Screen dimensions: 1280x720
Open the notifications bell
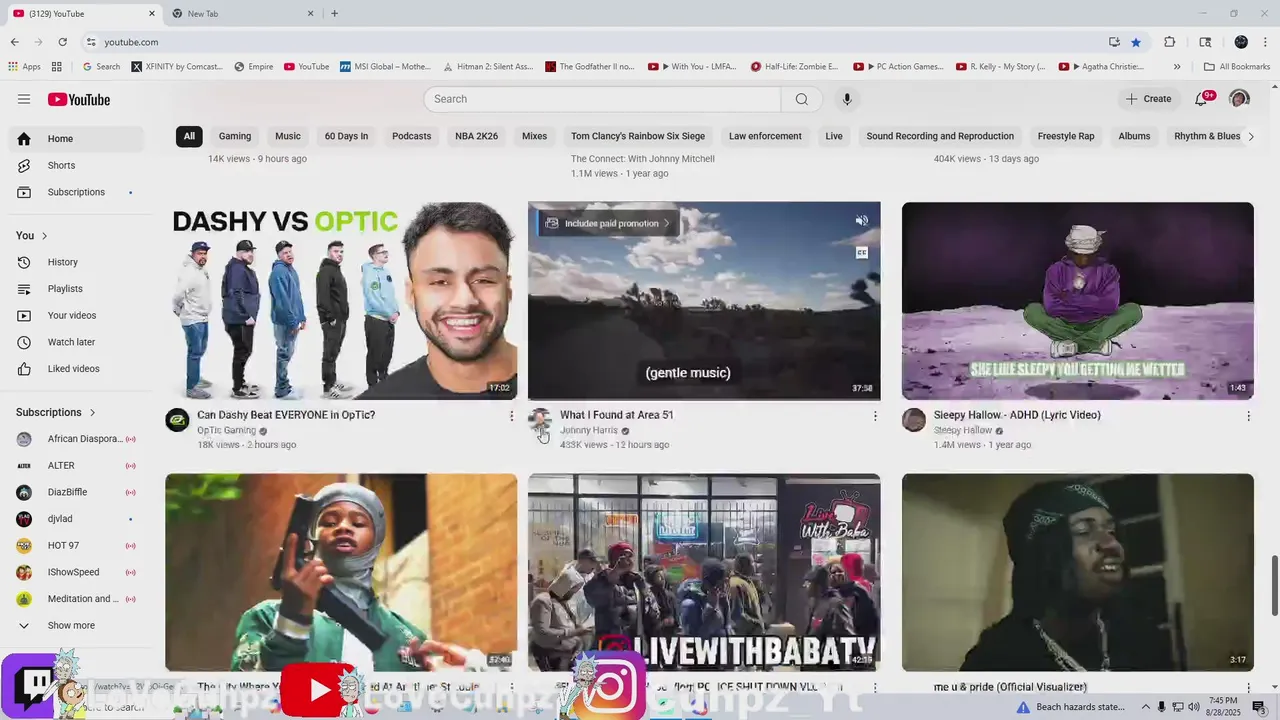(x=1202, y=99)
